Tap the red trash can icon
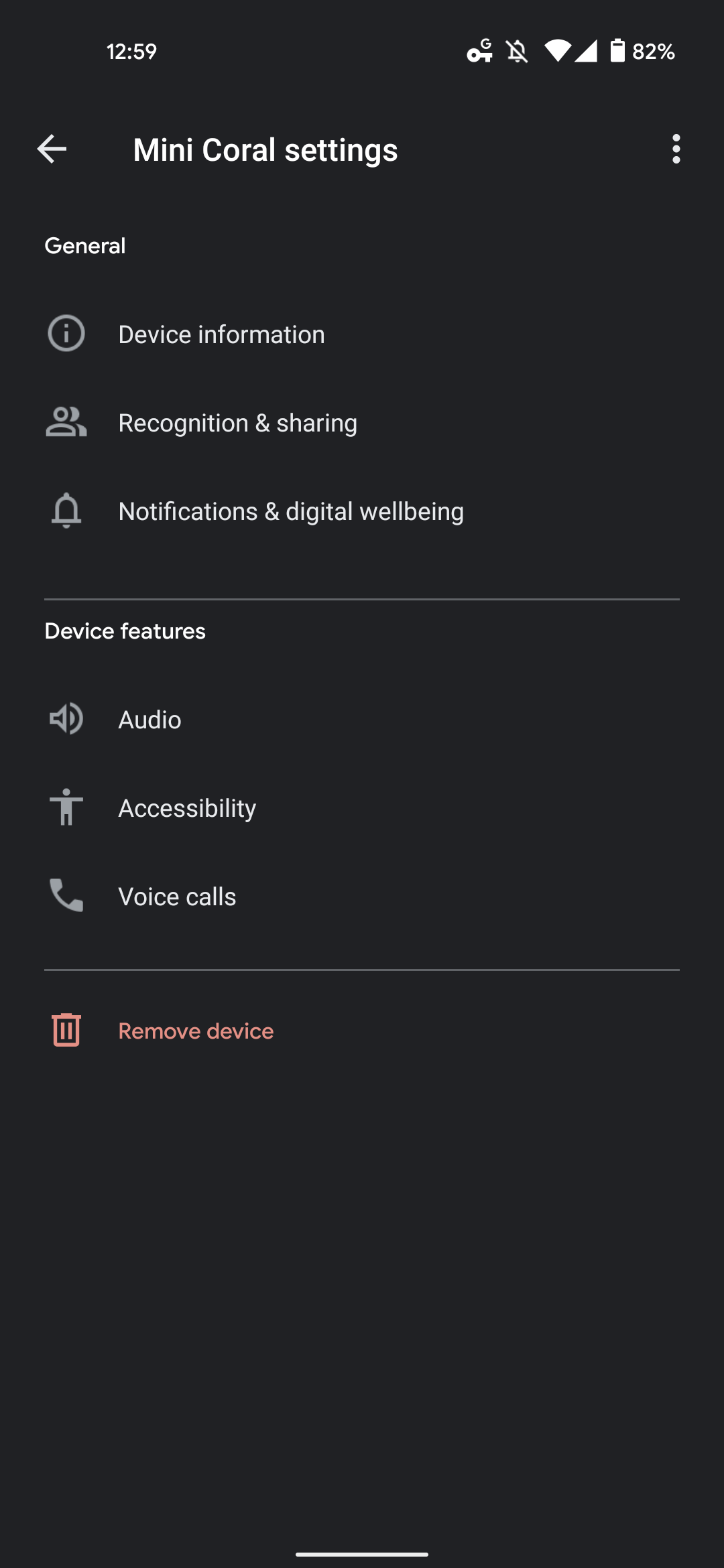 click(x=66, y=1030)
